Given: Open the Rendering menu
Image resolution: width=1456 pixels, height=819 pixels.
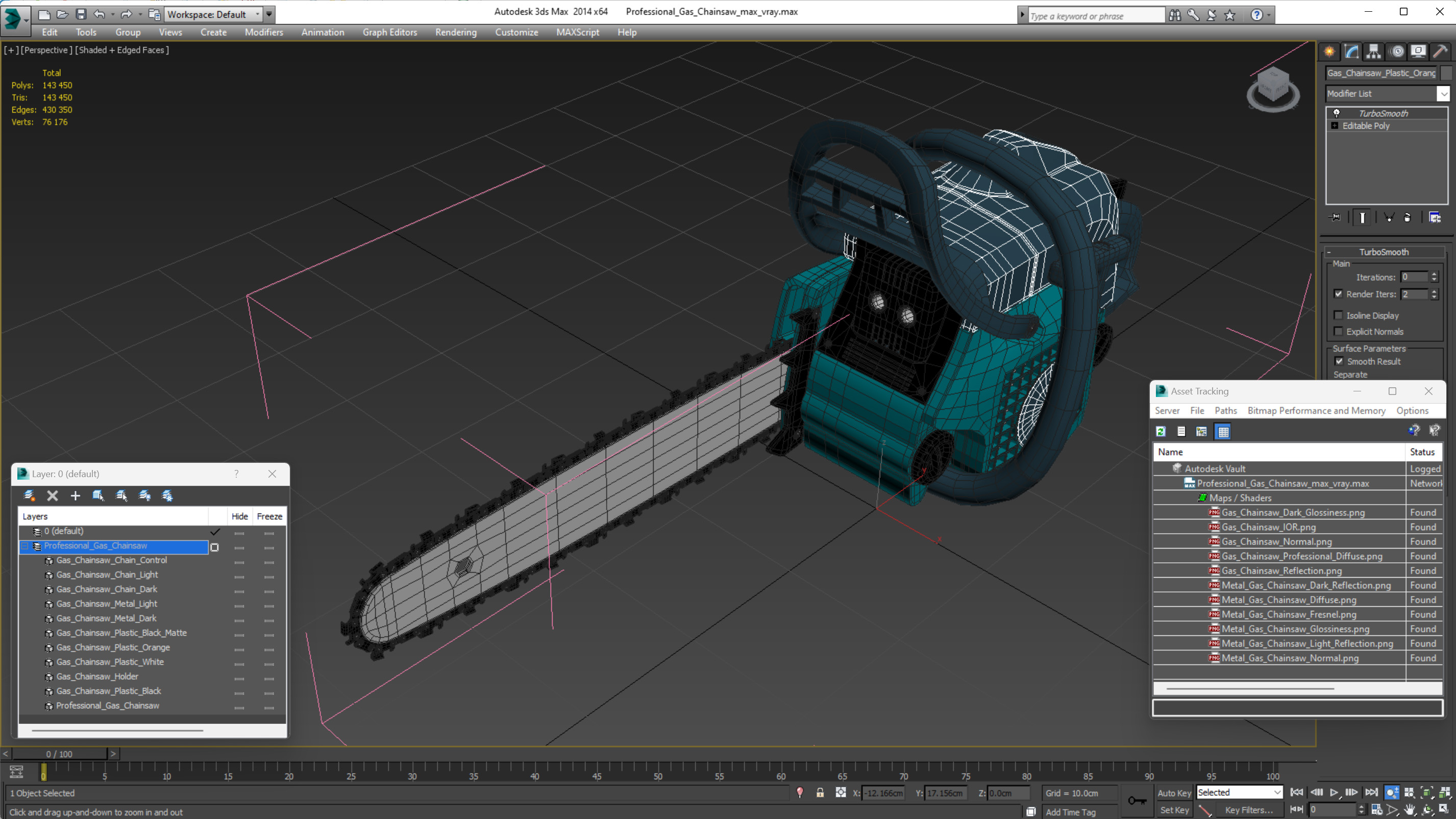Looking at the screenshot, I should pyautogui.click(x=456, y=32).
